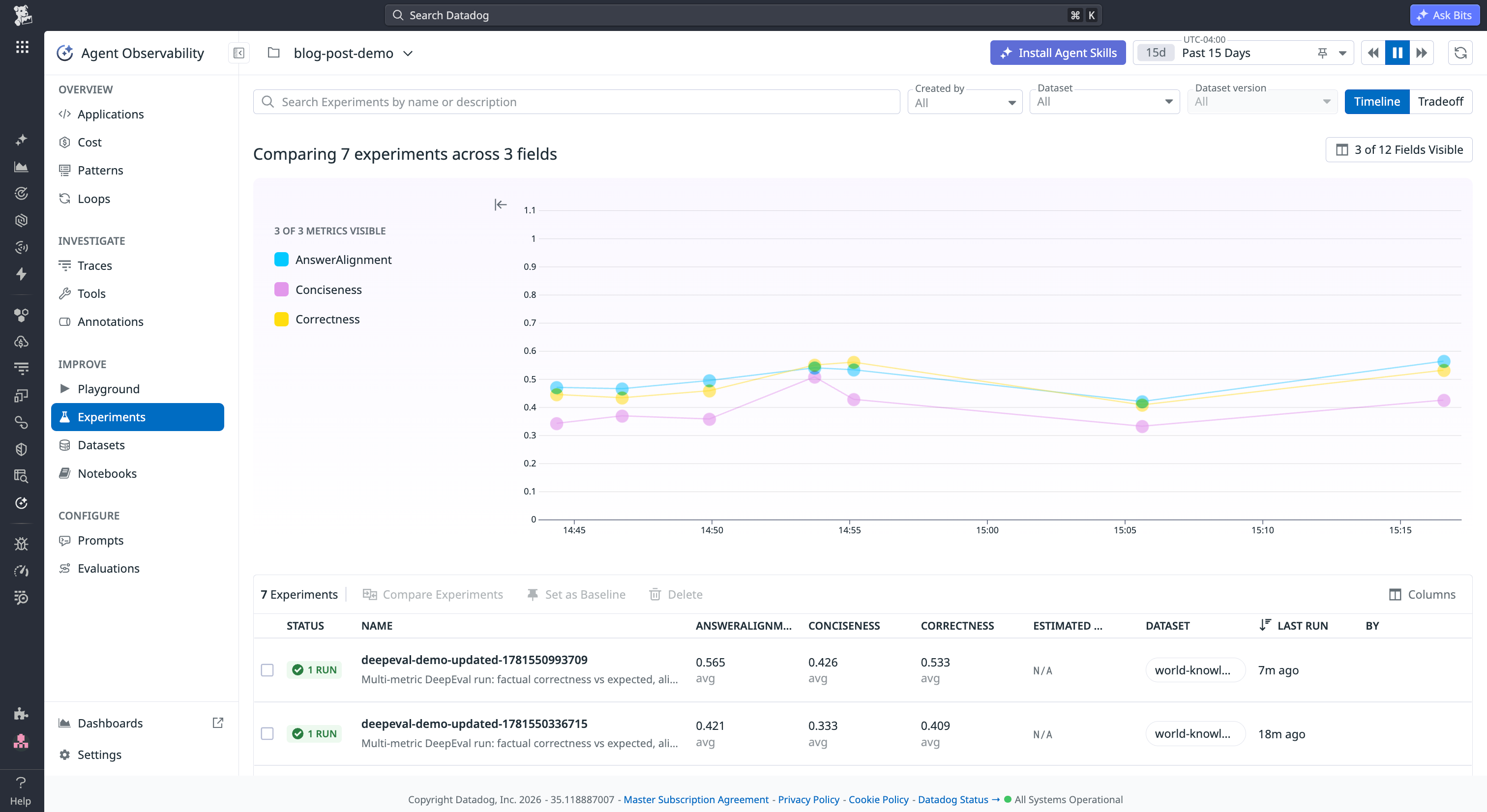
Task: Click the pin icon in the time range selector
Action: (1322, 53)
